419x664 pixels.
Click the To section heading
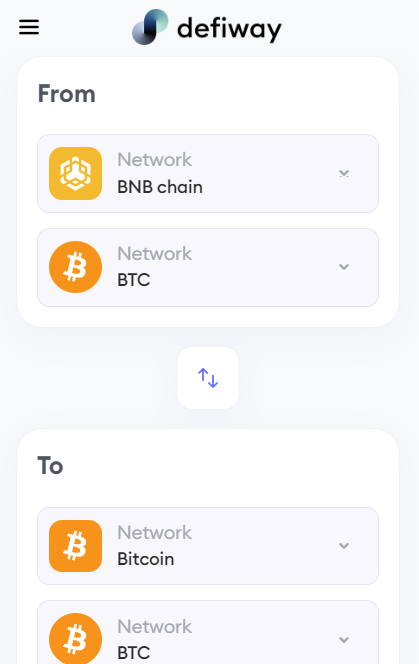50,465
